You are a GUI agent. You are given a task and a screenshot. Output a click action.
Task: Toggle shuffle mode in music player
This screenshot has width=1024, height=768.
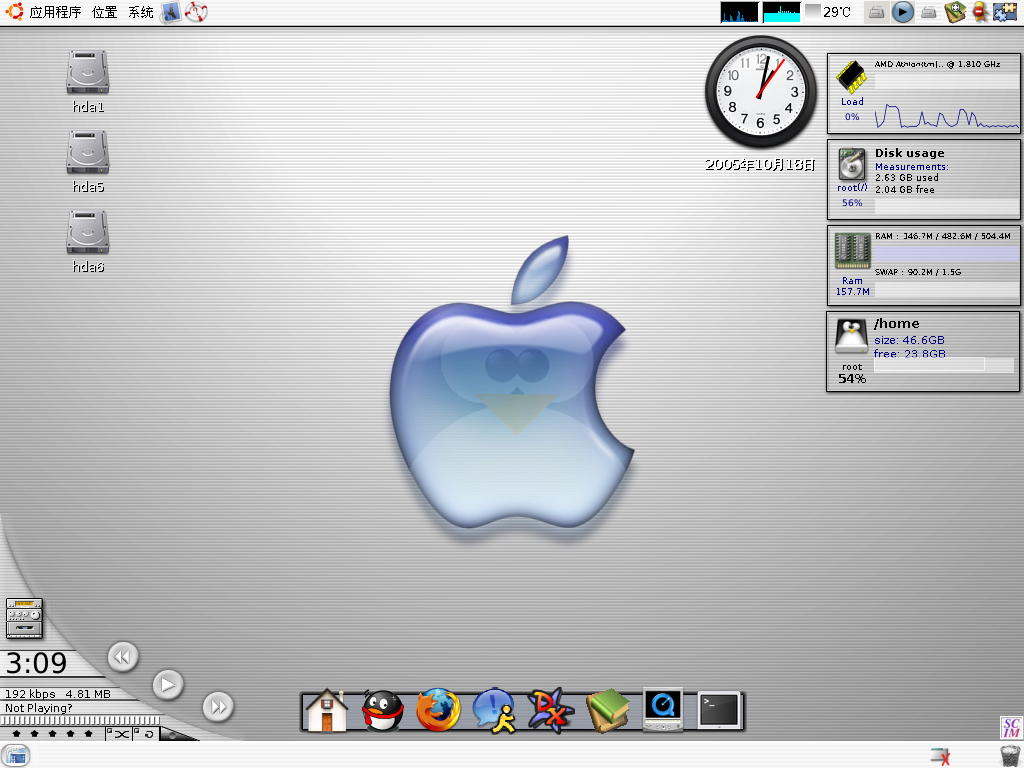pos(118,734)
